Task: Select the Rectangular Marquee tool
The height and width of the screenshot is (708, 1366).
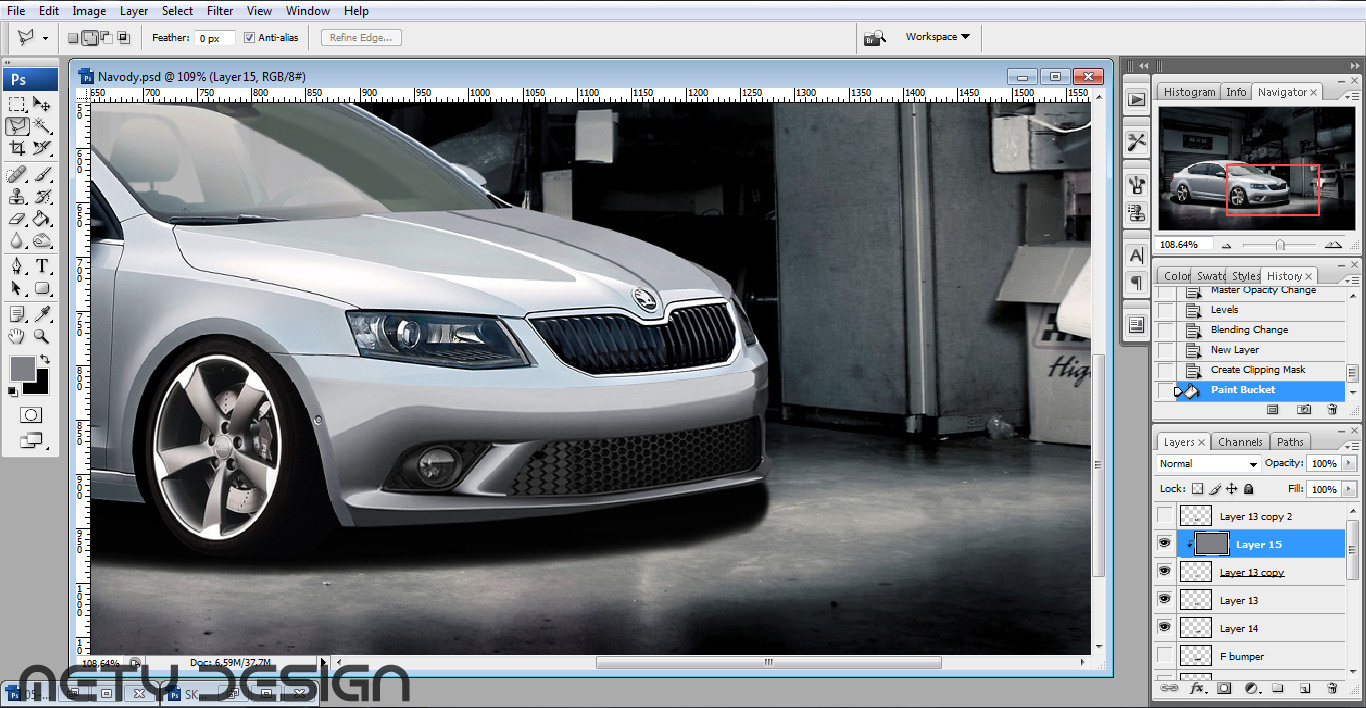Action: [17, 104]
